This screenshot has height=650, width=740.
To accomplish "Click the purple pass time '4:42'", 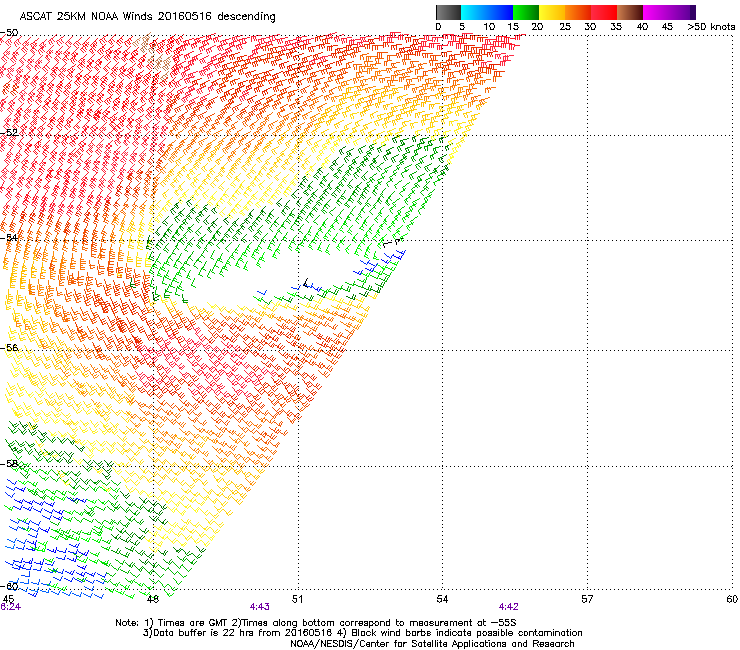I will point(509,607).
